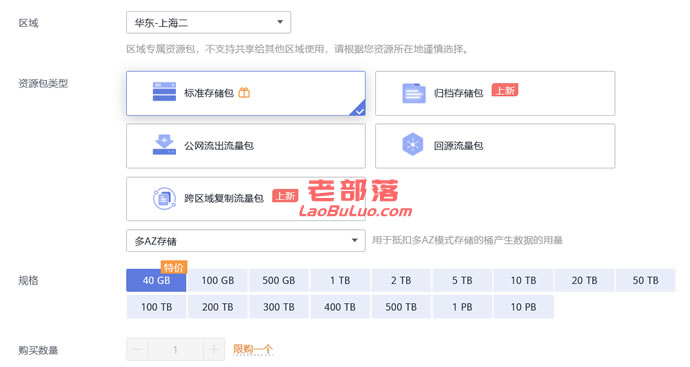Click the standard storage stack icon
The image size is (690, 367).
point(164,92)
